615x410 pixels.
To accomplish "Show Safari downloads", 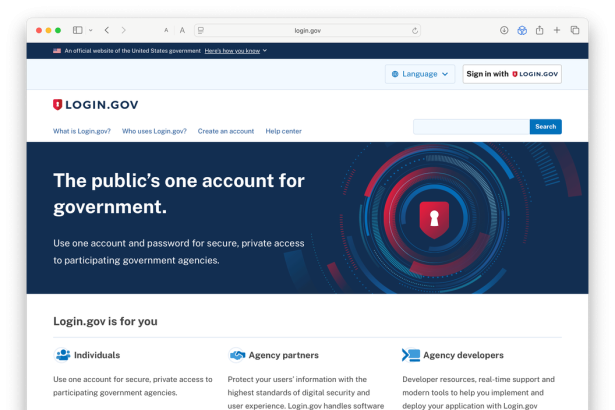I will (x=504, y=30).
